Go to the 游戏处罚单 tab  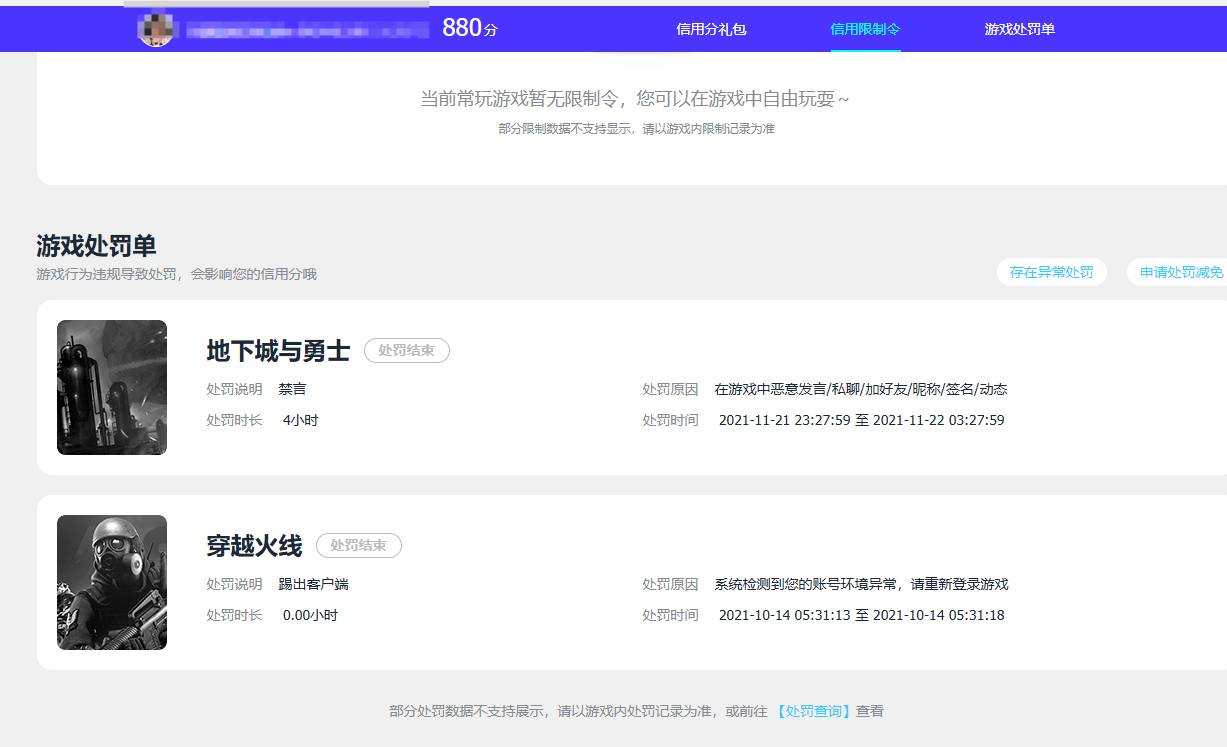[x=1019, y=29]
